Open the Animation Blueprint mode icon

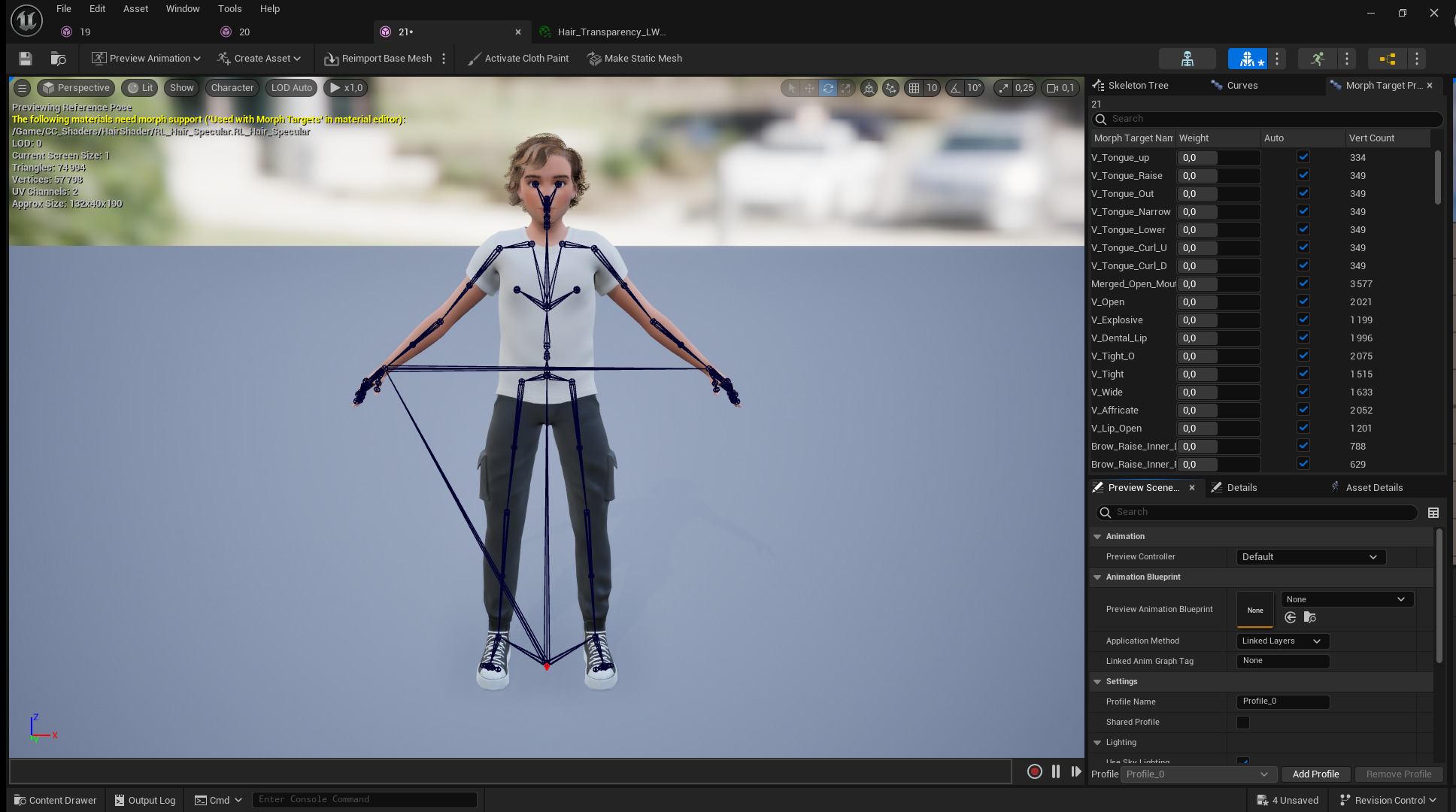coord(1388,59)
